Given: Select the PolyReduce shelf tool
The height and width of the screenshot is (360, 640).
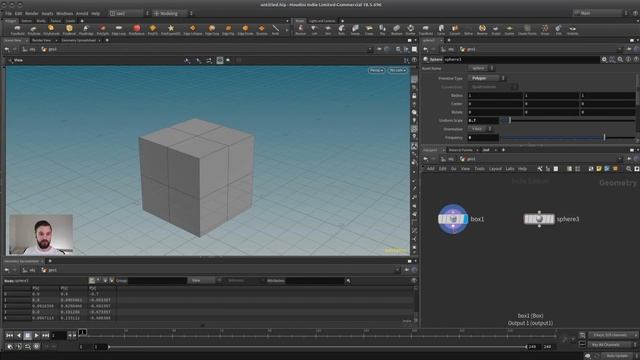Looking at the screenshot, I should click(136, 29).
